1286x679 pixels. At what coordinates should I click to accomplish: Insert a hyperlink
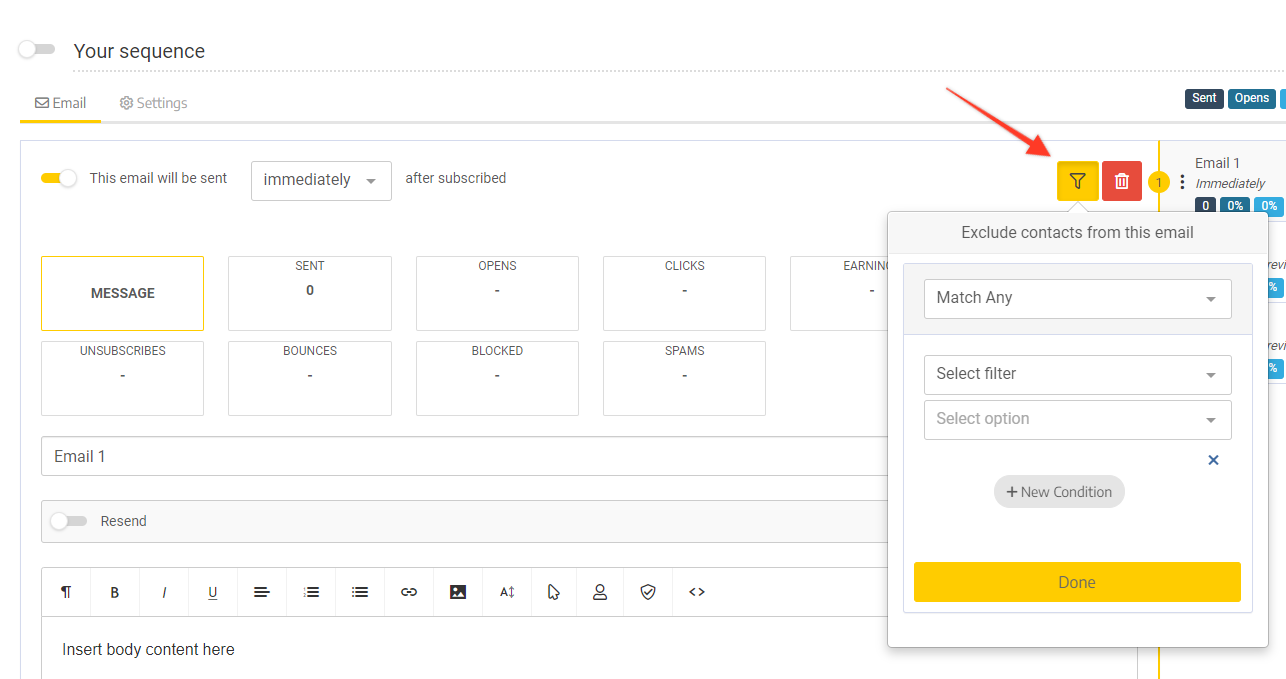tap(409, 592)
